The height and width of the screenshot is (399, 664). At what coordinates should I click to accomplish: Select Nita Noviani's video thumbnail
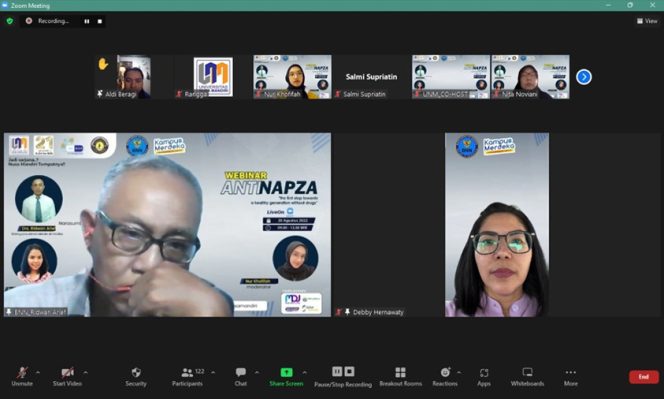pyautogui.click(x=530, y=77)
